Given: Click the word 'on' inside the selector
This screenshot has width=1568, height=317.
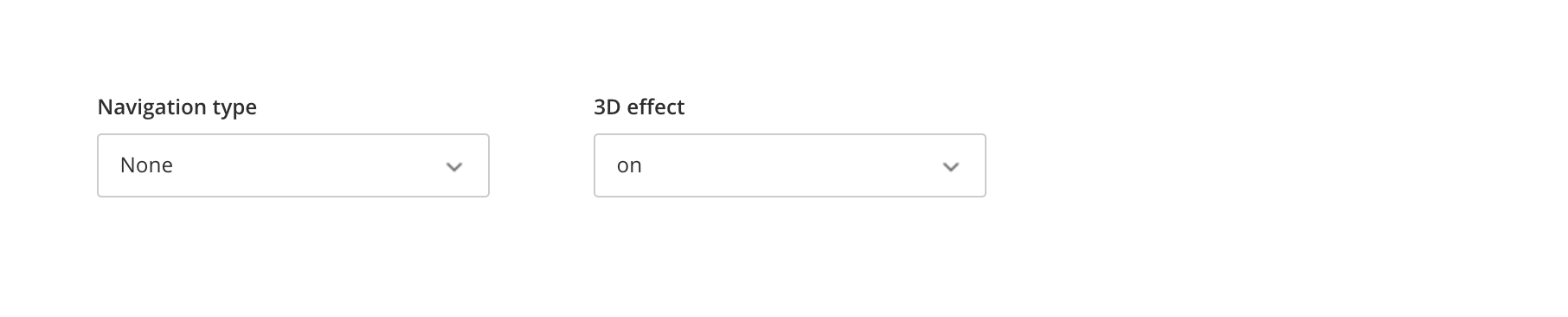Looking at the screenshot, I should [x=629, y=166].
